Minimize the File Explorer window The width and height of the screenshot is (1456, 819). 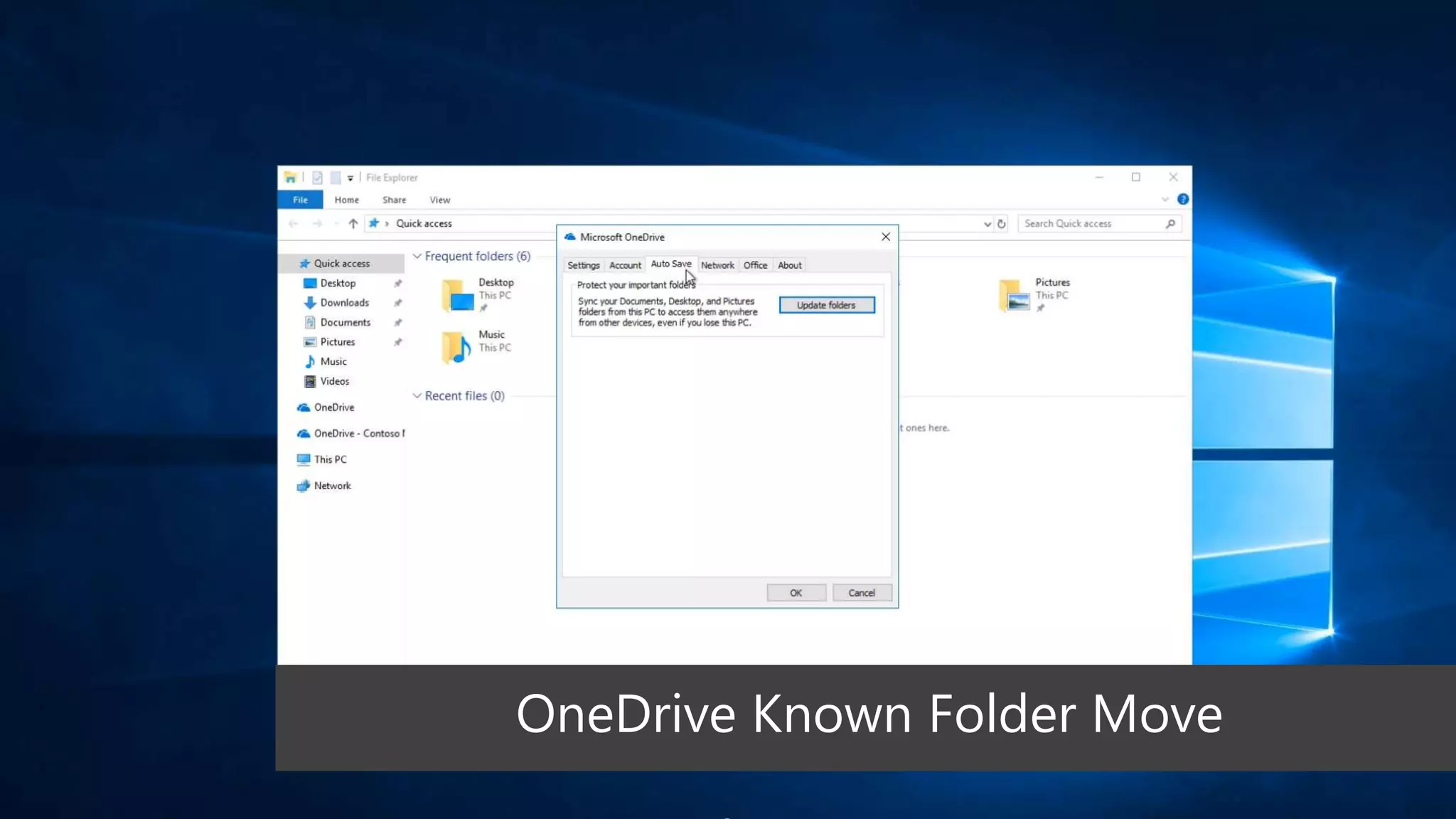point(1099,177)
